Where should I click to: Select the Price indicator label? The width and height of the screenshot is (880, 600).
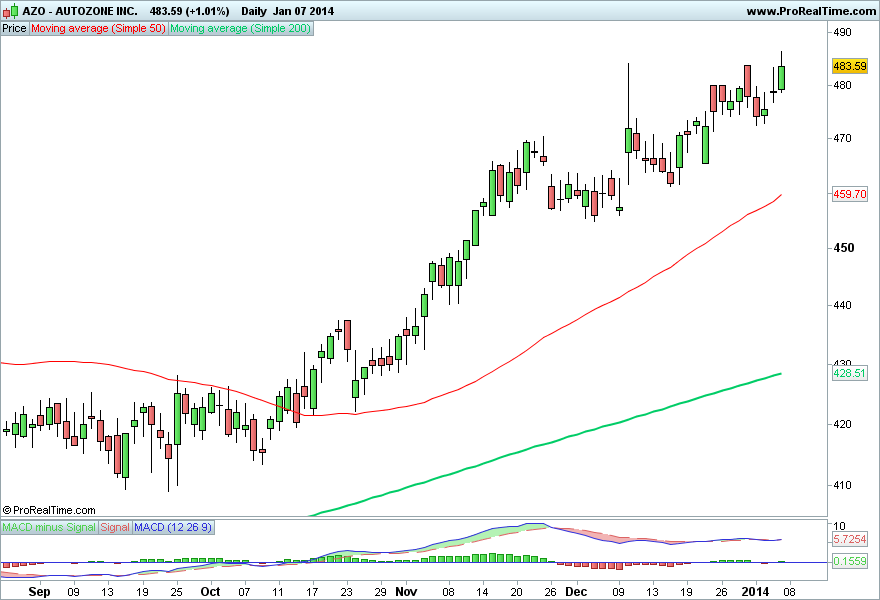15,29
